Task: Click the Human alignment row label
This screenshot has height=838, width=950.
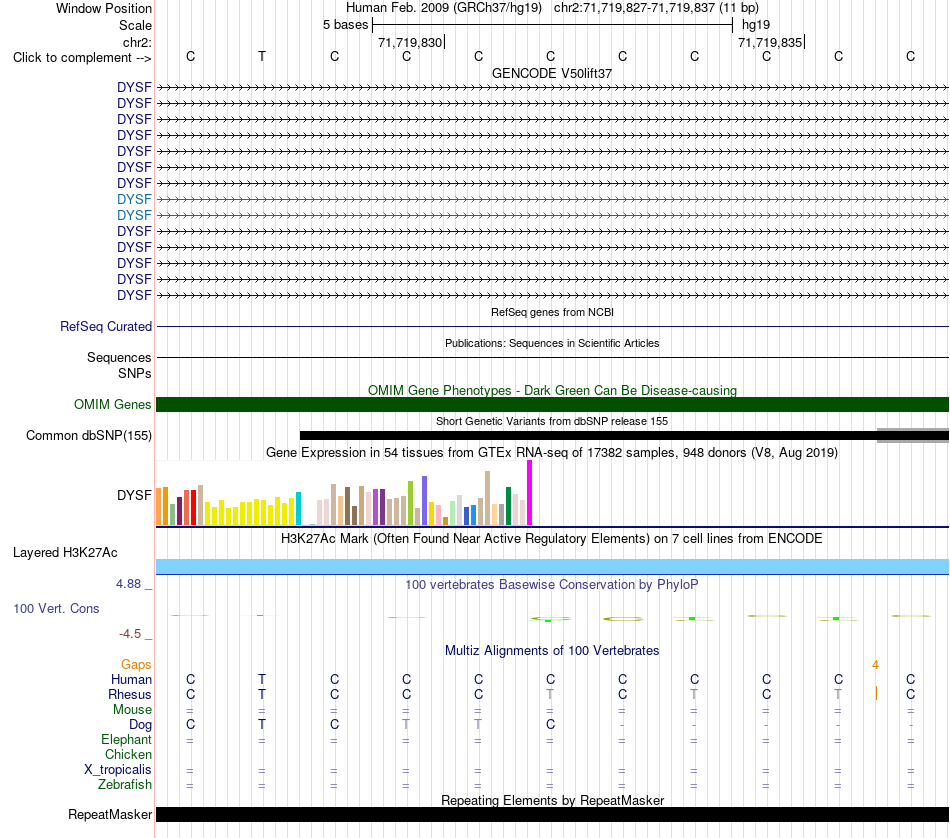Action: coord(131,680)
